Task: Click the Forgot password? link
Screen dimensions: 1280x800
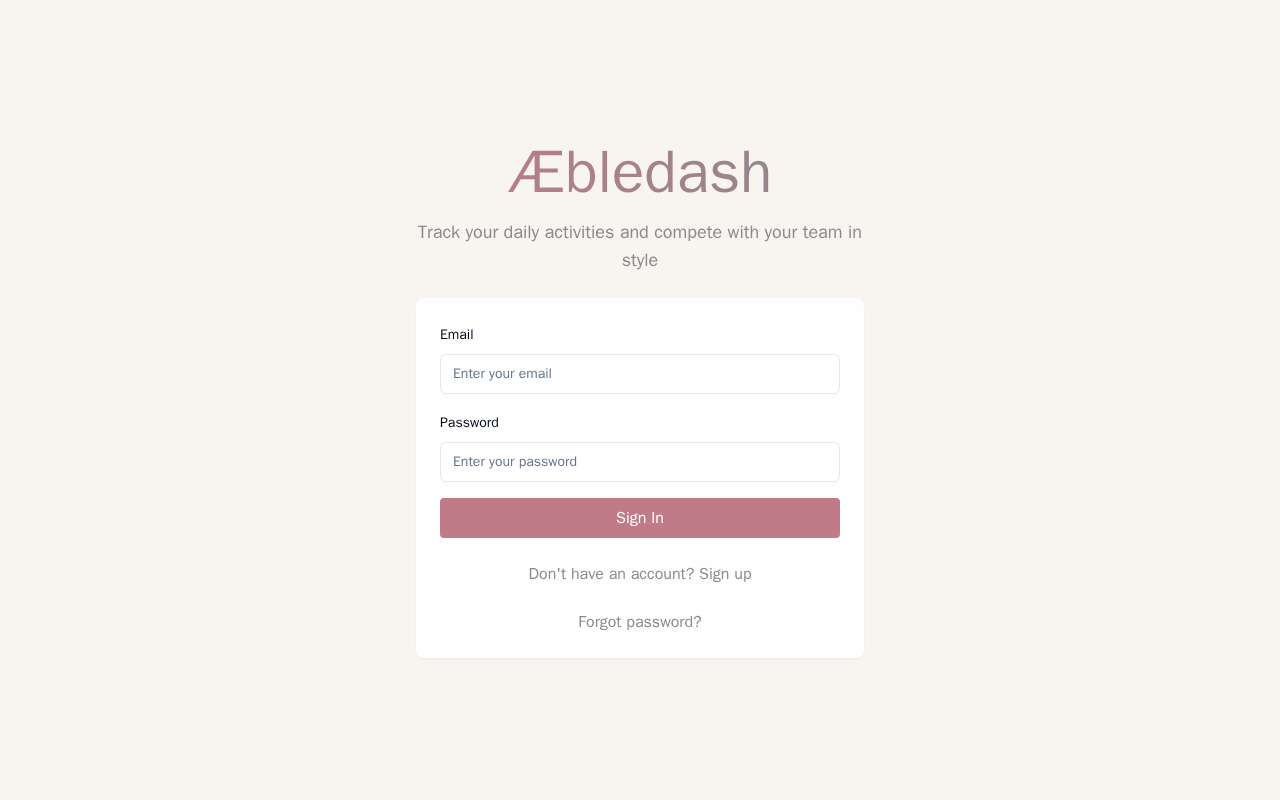Action: point(640,622)
